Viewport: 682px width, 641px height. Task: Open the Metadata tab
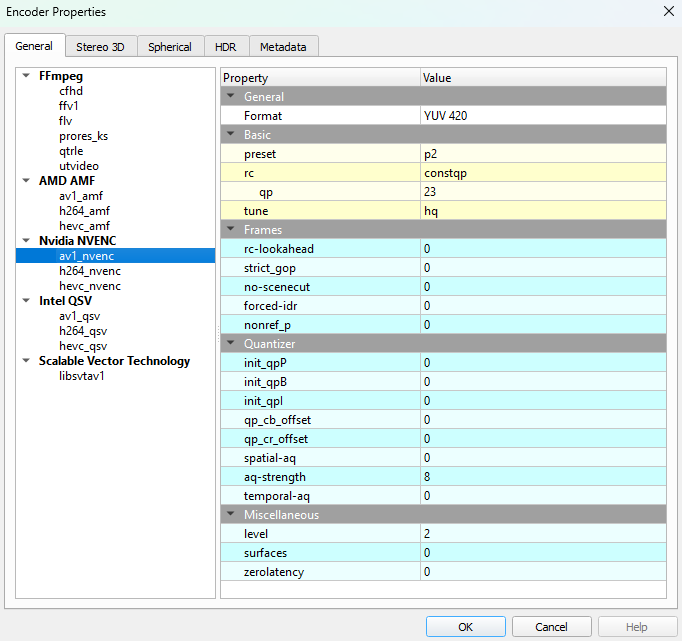(x=283, y=47)
